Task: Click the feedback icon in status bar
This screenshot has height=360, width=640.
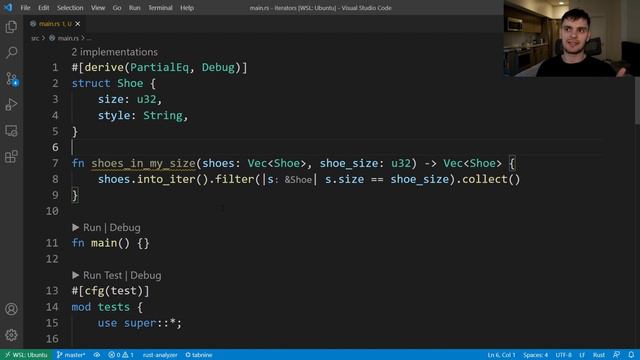Action: point(616,355)
